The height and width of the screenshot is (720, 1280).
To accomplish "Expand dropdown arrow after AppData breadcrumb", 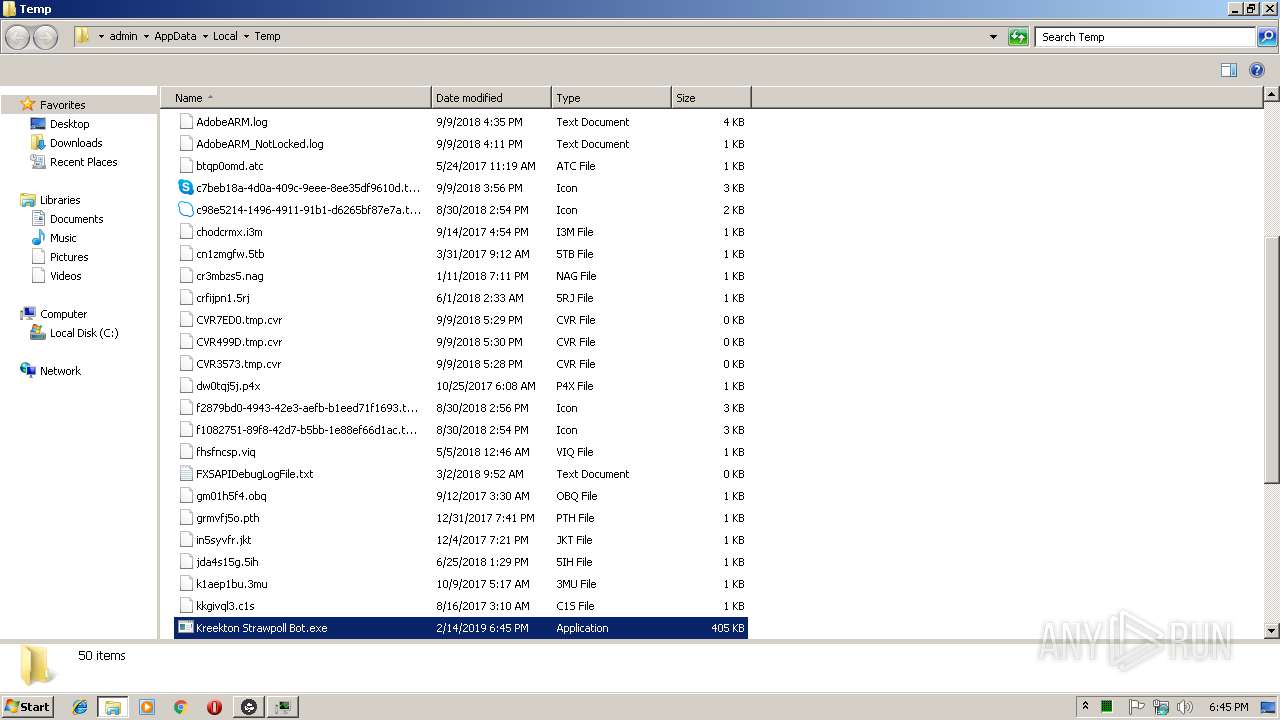I will coord(205,37).
